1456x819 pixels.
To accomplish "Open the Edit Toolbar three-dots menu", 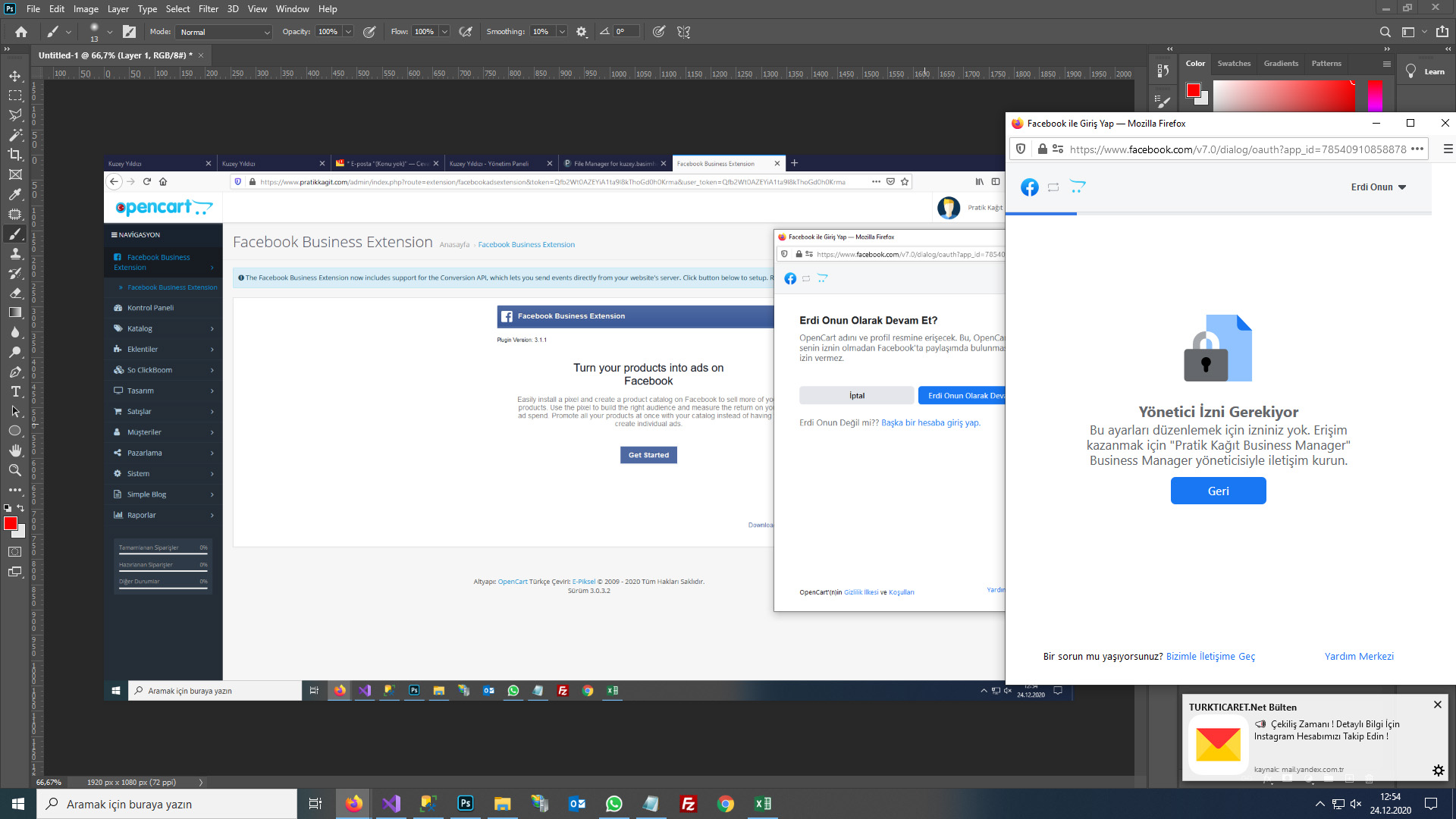I will tap(15, 490).
